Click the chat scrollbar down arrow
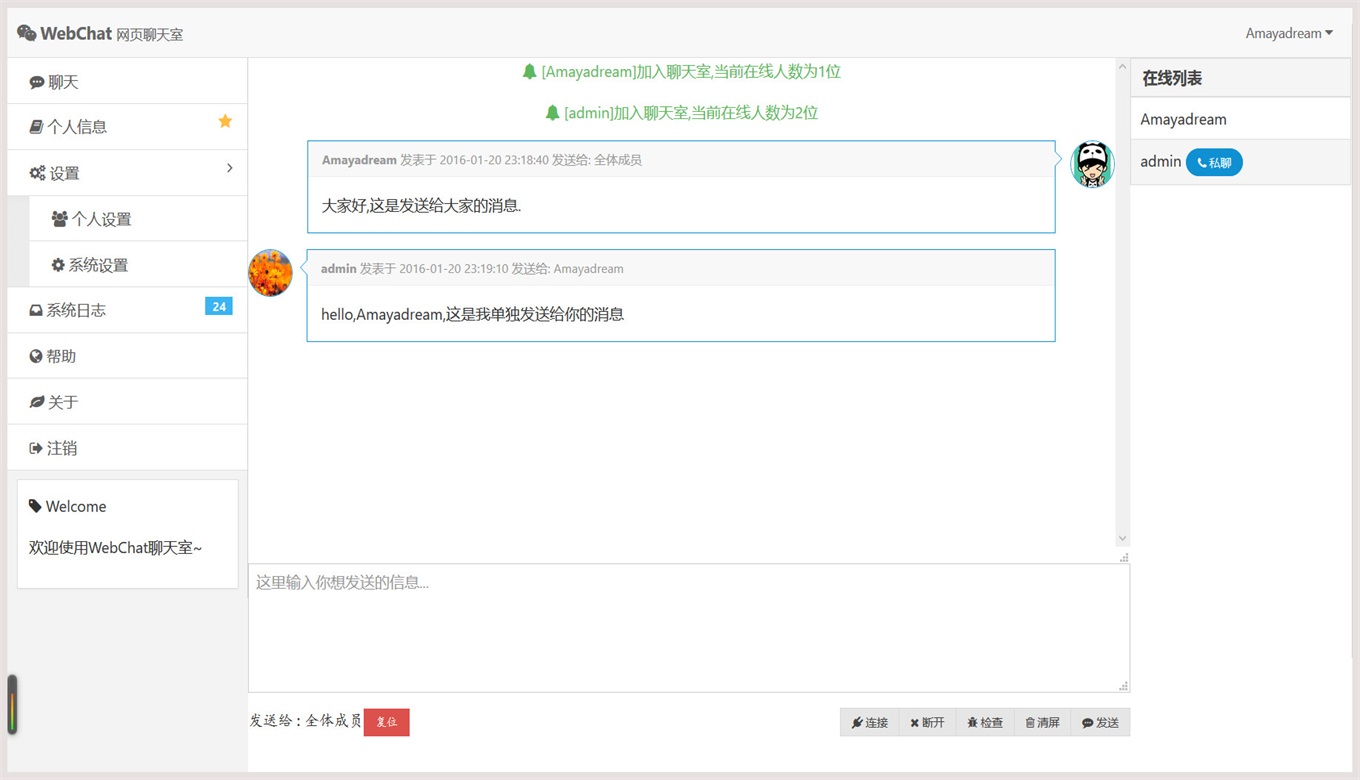Image resolution: width=1360 pixels, height=780 pixels. (1122, 539)
